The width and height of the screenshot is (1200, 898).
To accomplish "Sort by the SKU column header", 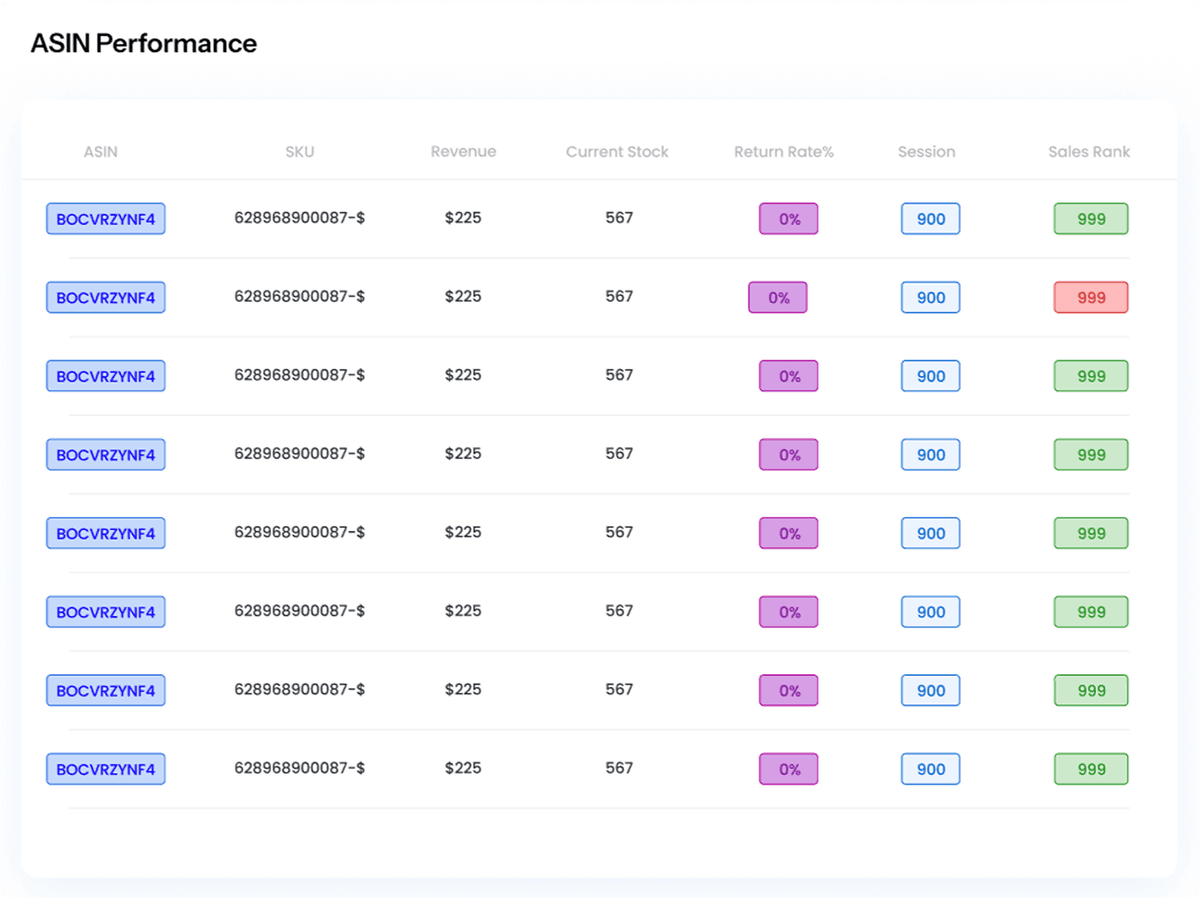I will click(299, 152).
